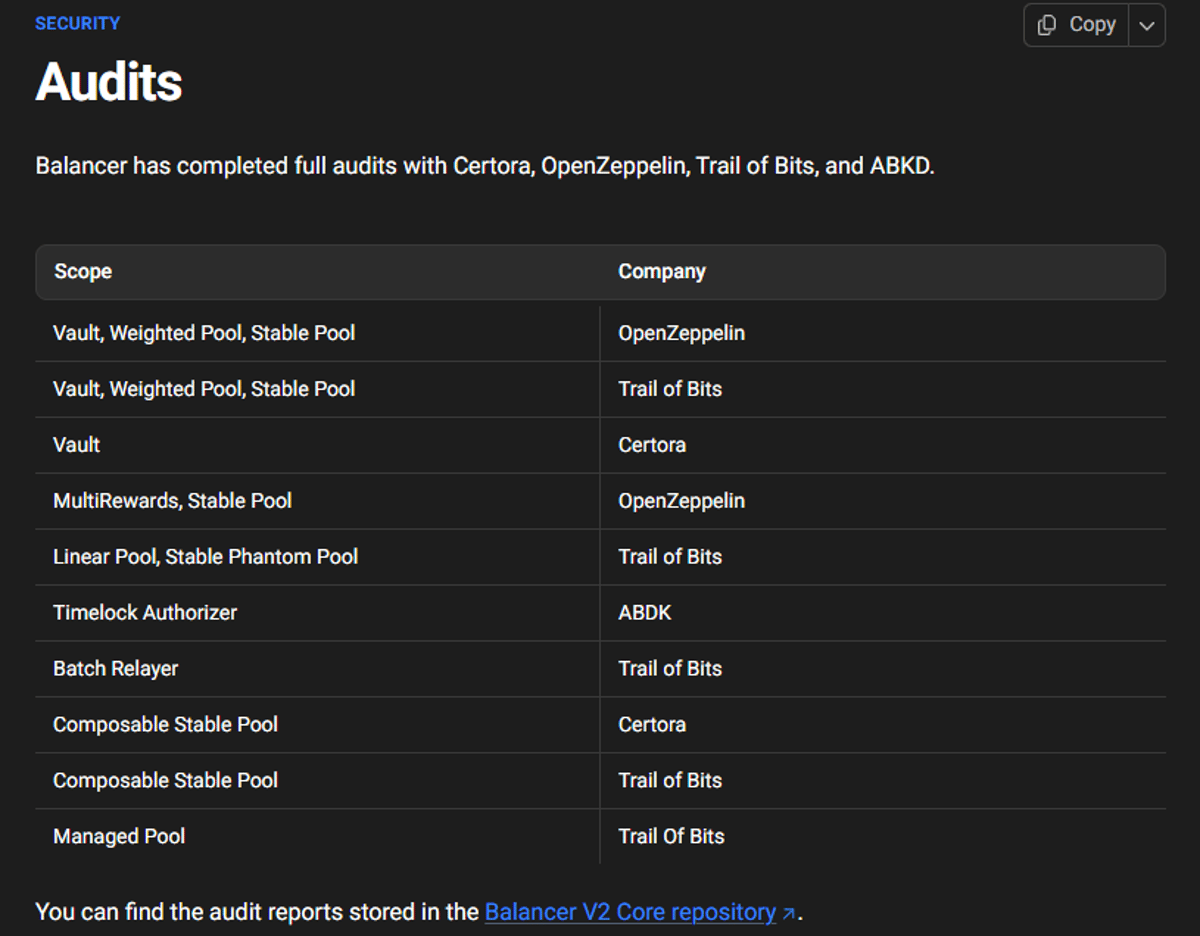Expand the dropdown chevron beside Copy
Screen dimensions: 1200x936
(x=1147, y=26)
